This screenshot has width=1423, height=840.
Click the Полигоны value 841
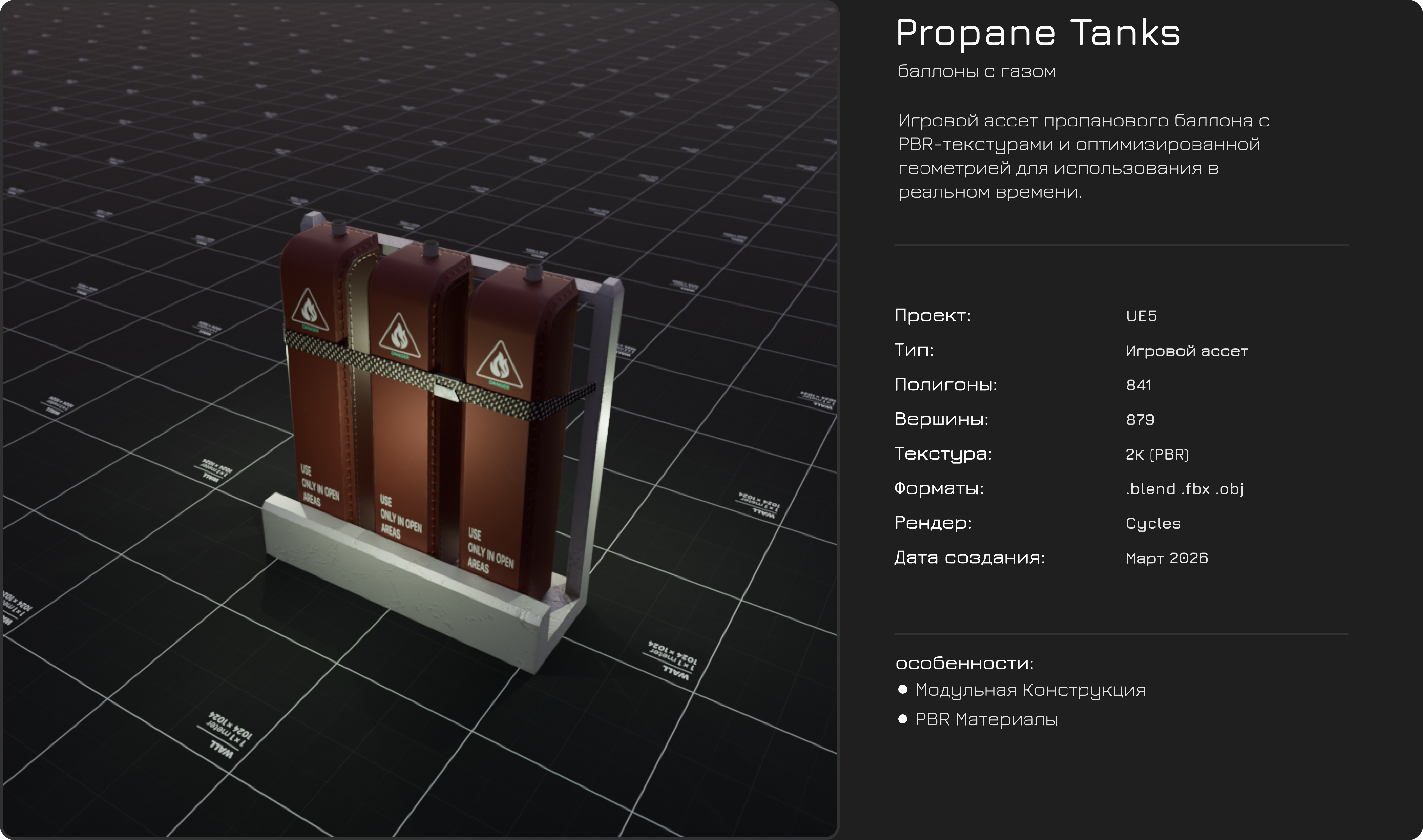[x=1138, y=385]
